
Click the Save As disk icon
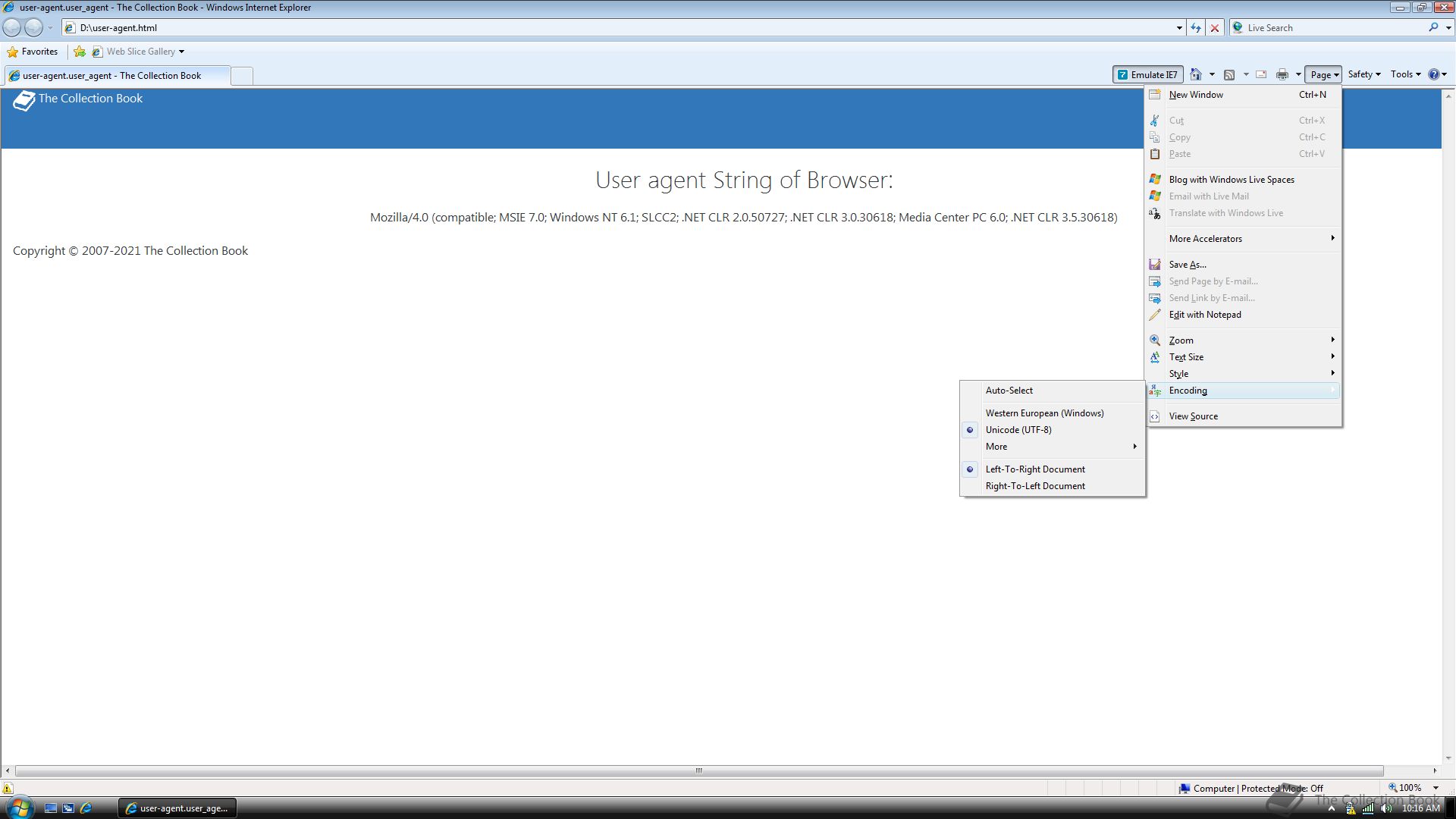click(1155, 265)
